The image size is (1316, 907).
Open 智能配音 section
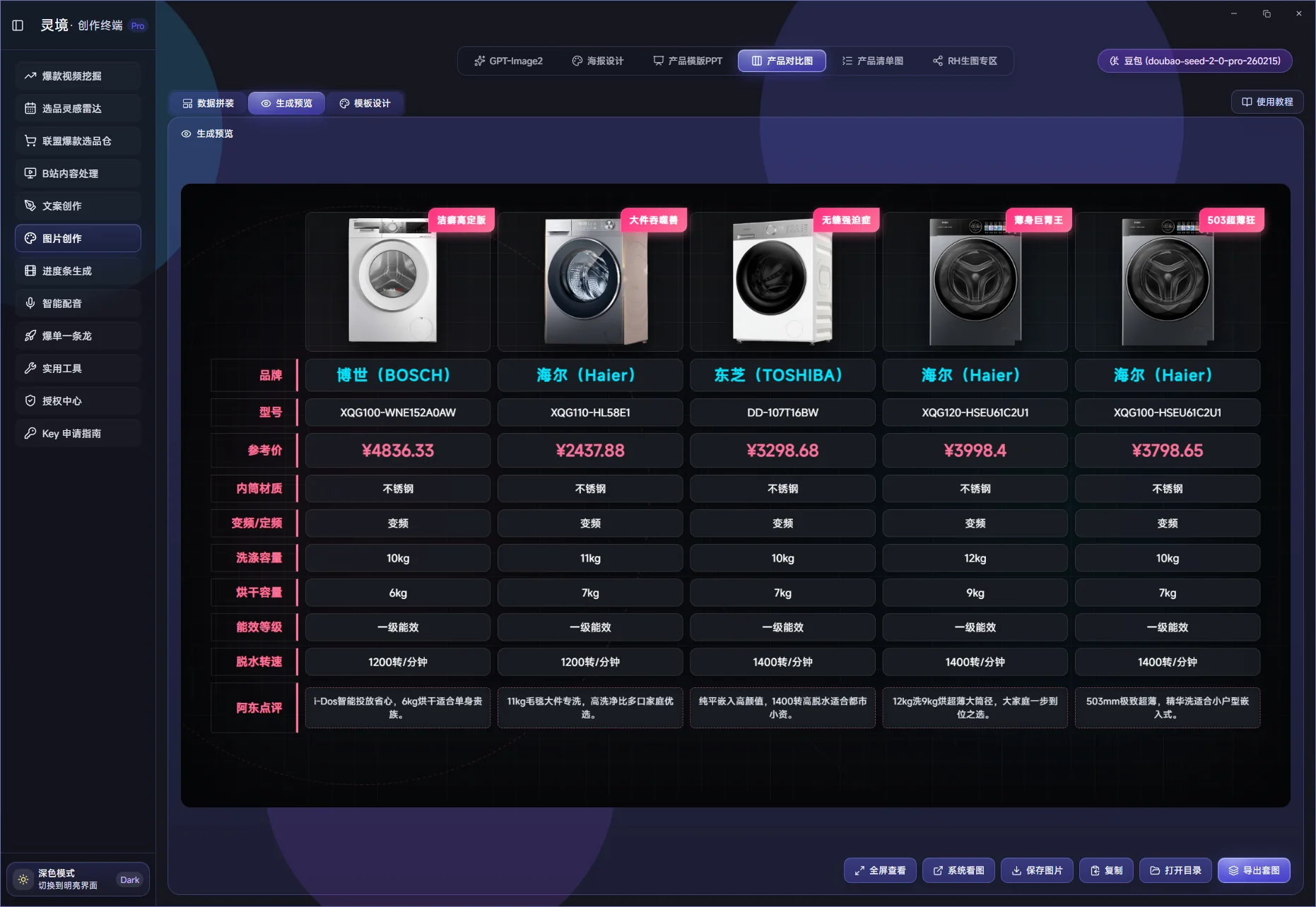pos(78,303)
